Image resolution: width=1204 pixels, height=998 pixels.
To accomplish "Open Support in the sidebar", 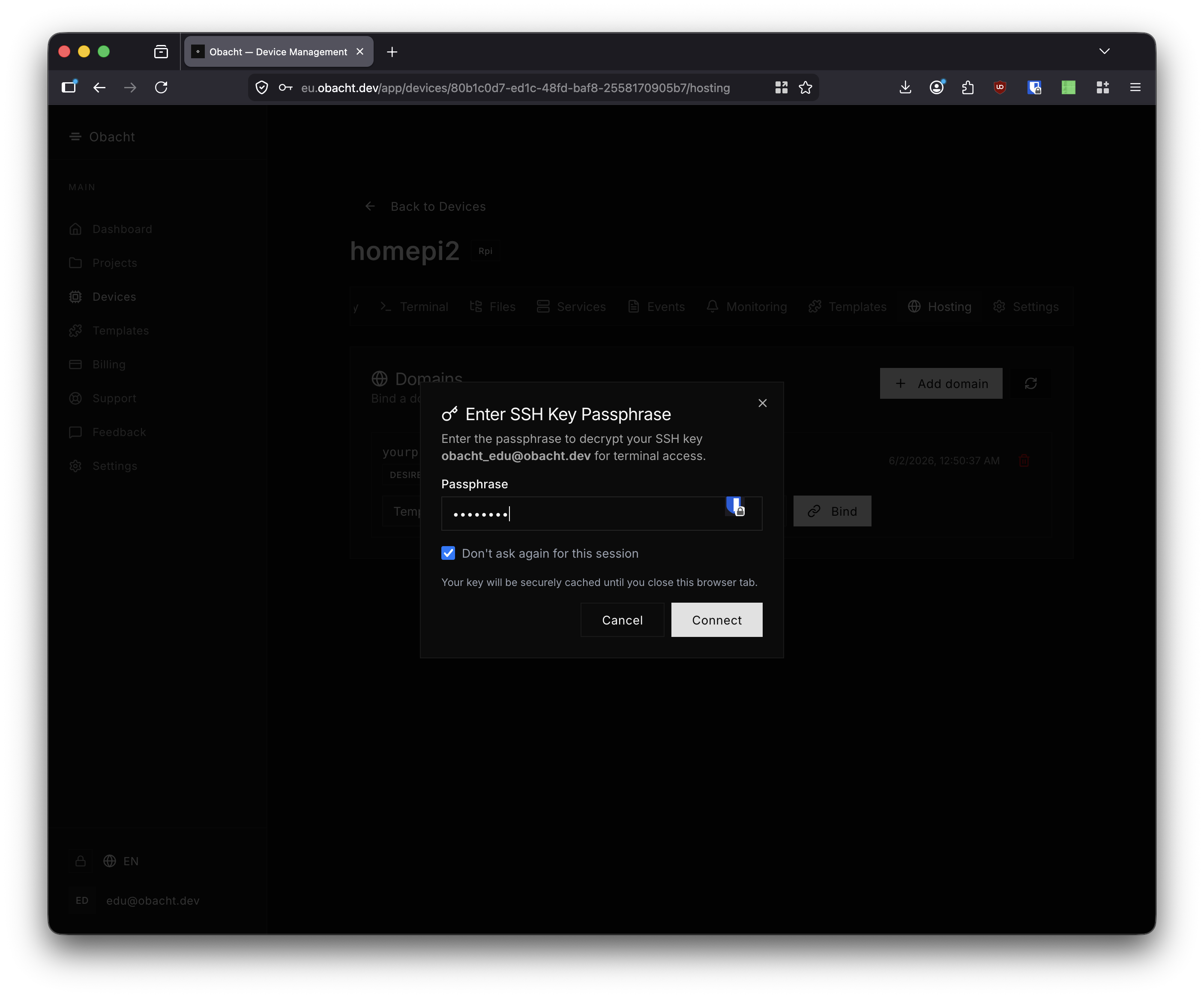I will point(102,398).
